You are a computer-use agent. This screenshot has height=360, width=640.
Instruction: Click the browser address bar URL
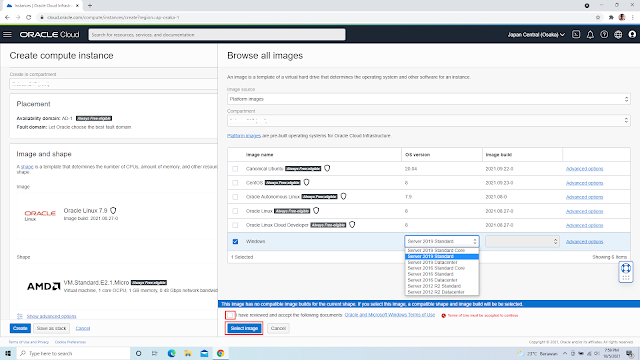113,17
